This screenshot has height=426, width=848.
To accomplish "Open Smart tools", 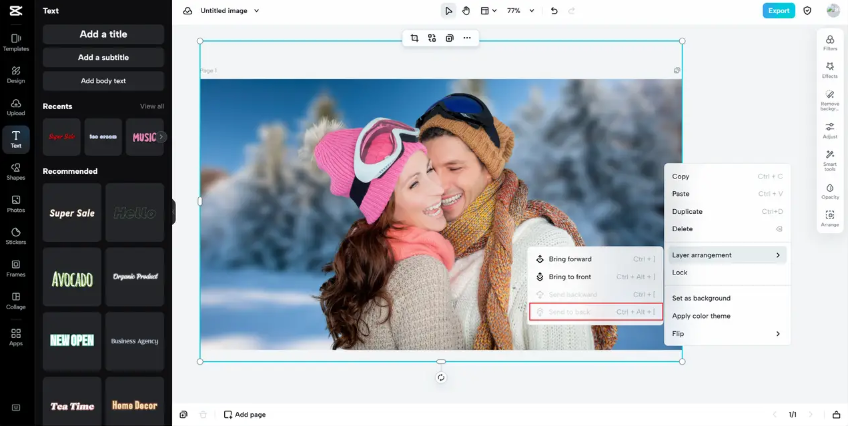I will (830, 161).
